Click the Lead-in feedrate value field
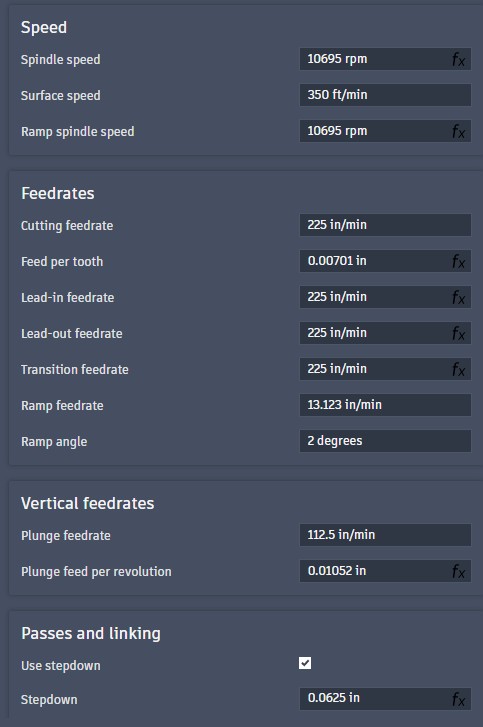Screen dimensions: 483x727 (x=375, y=297)
